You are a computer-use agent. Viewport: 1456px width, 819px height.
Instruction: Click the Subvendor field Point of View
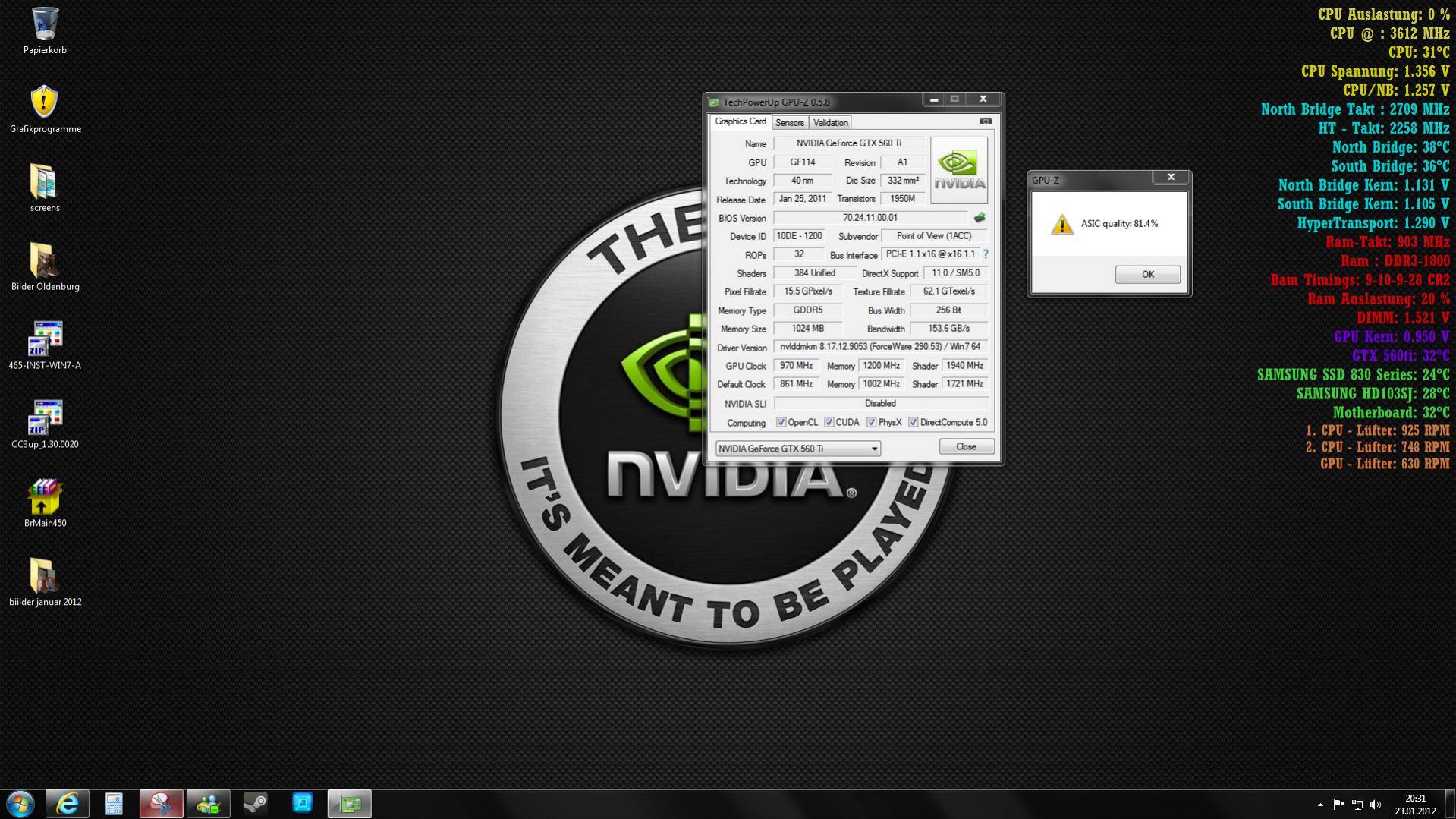click(x=934, y=236)
